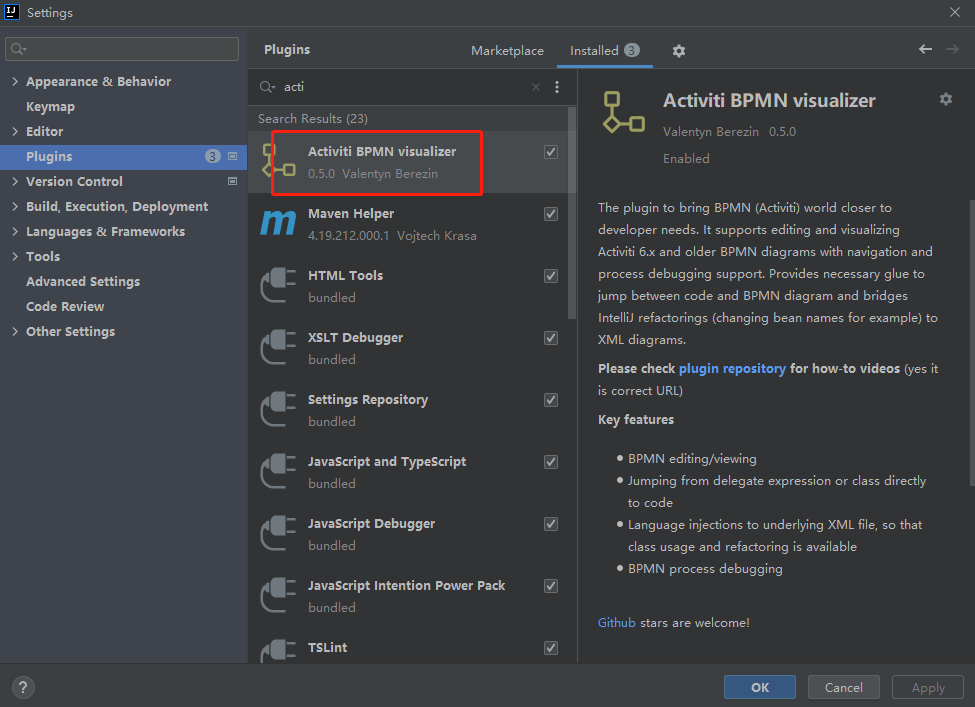Click the plugin search magnifier icon
The image size is (975, 707).
point(267,87)
